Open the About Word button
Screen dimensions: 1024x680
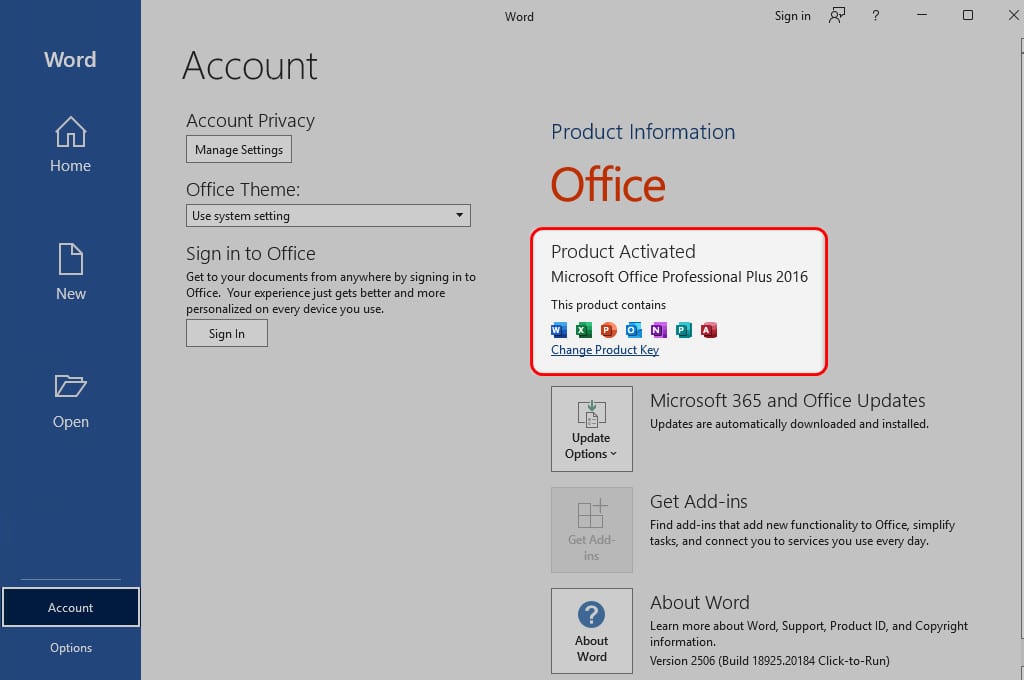pyautogui.click(x=592, y=630)
